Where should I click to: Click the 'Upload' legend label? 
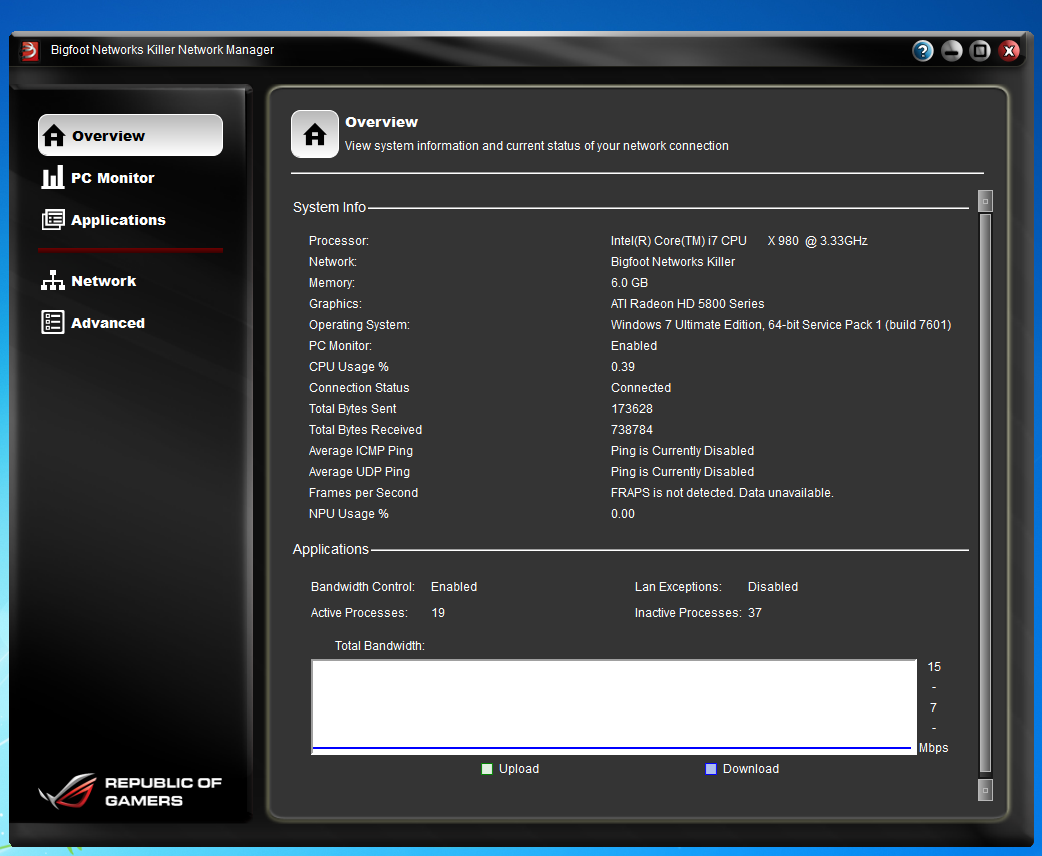click(x=518, y=769)
